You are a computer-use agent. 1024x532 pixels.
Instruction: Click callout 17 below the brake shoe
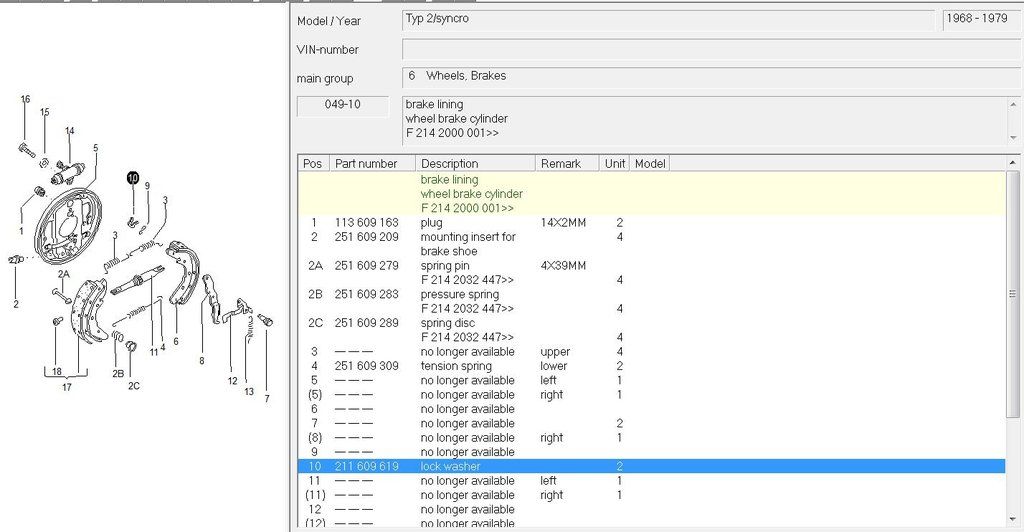coord(67,387)
